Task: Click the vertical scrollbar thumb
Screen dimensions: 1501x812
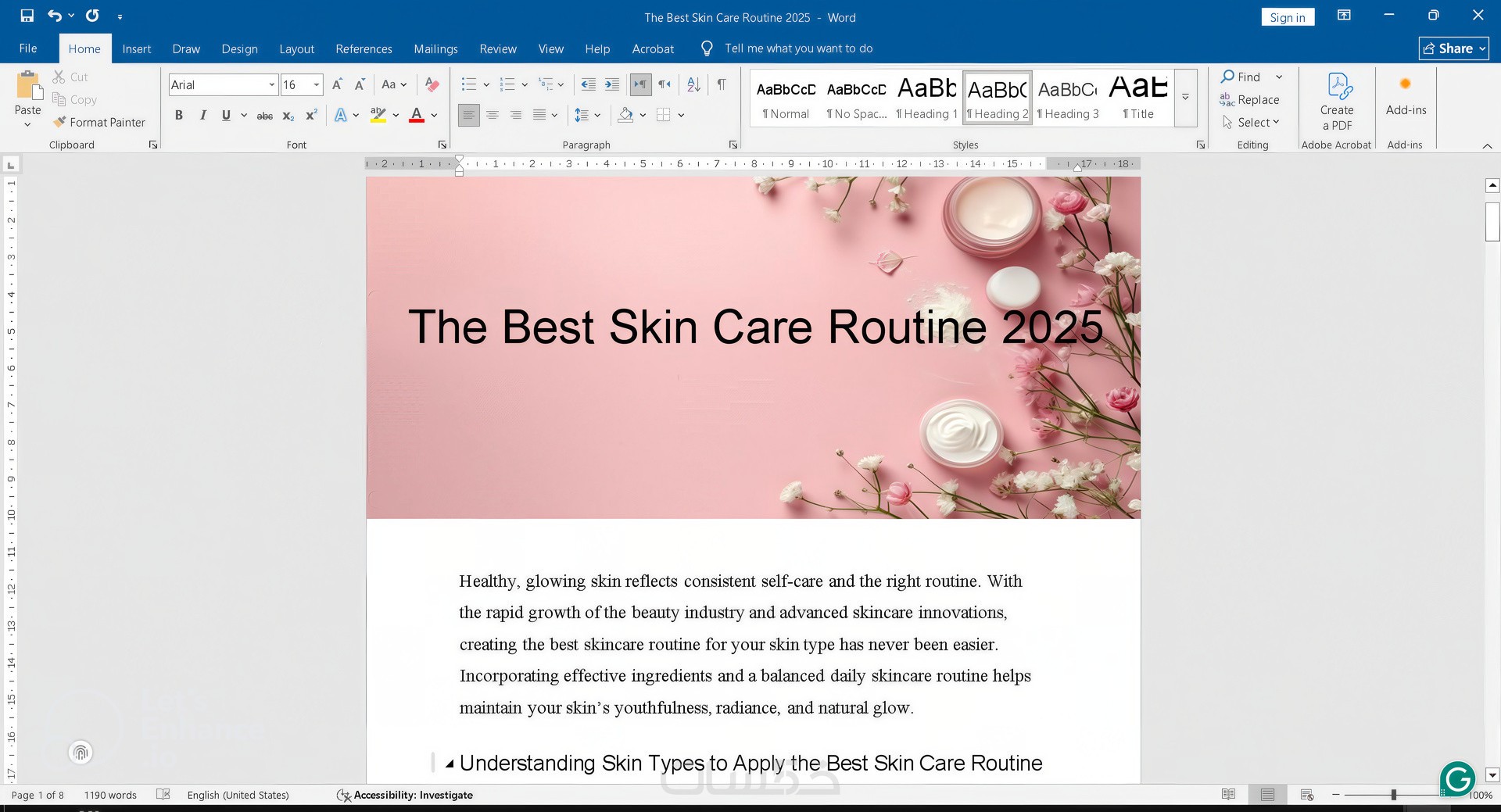Action: click(x=1492, y=221)
